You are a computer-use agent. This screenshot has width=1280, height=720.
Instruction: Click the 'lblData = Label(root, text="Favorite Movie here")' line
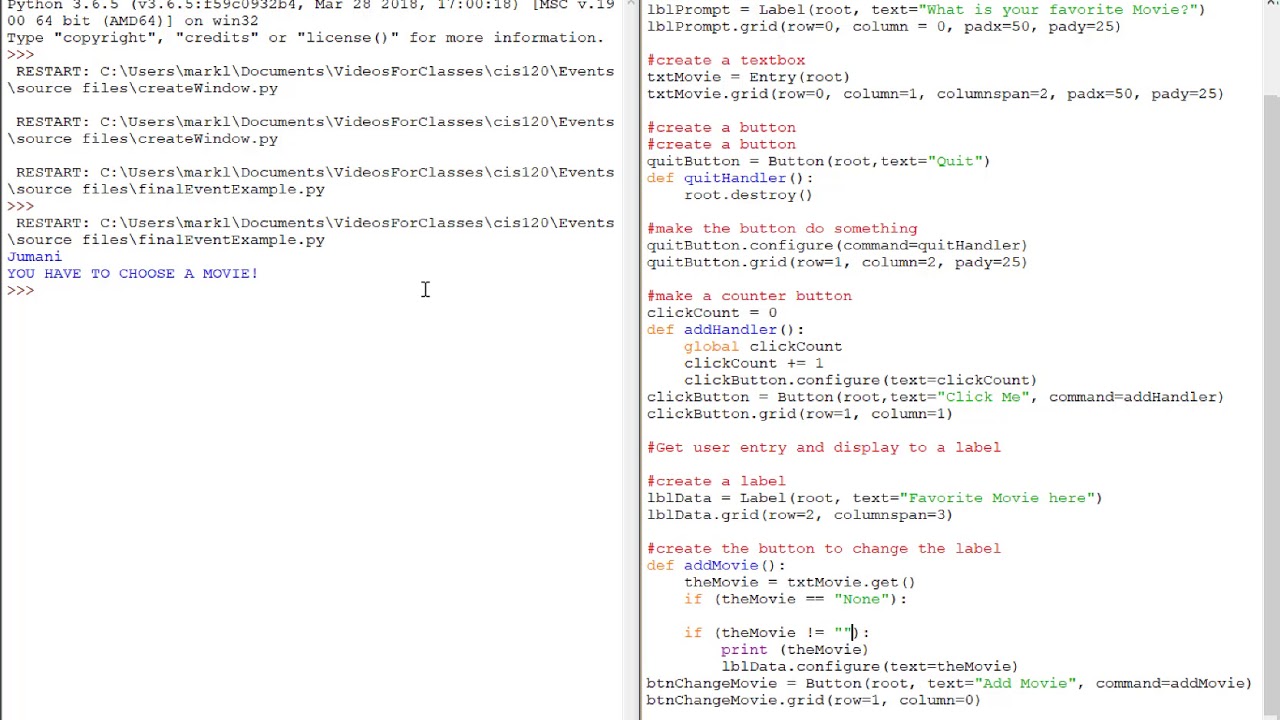coord(874,498)
